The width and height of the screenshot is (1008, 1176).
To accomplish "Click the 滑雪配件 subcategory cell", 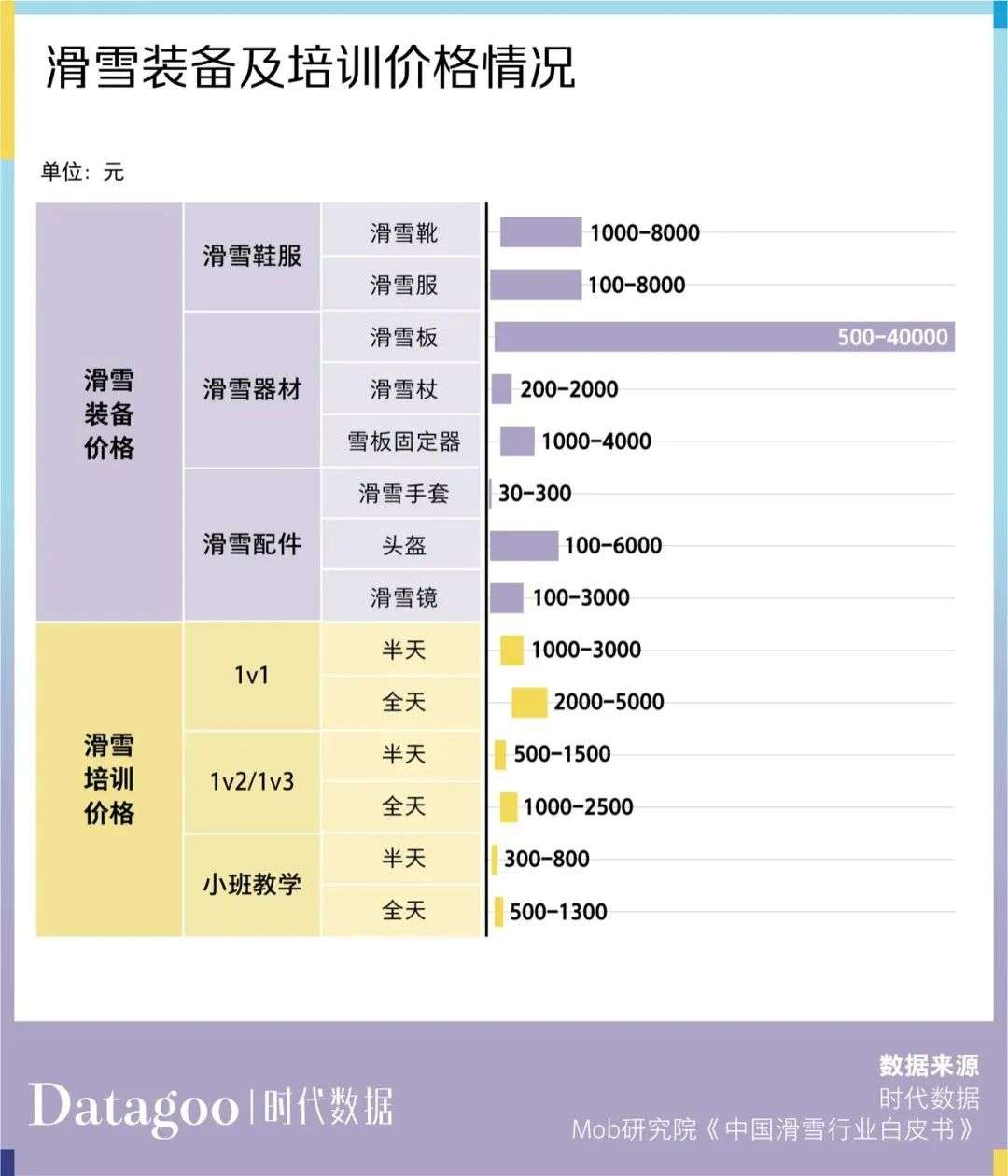I will (252, 544).
